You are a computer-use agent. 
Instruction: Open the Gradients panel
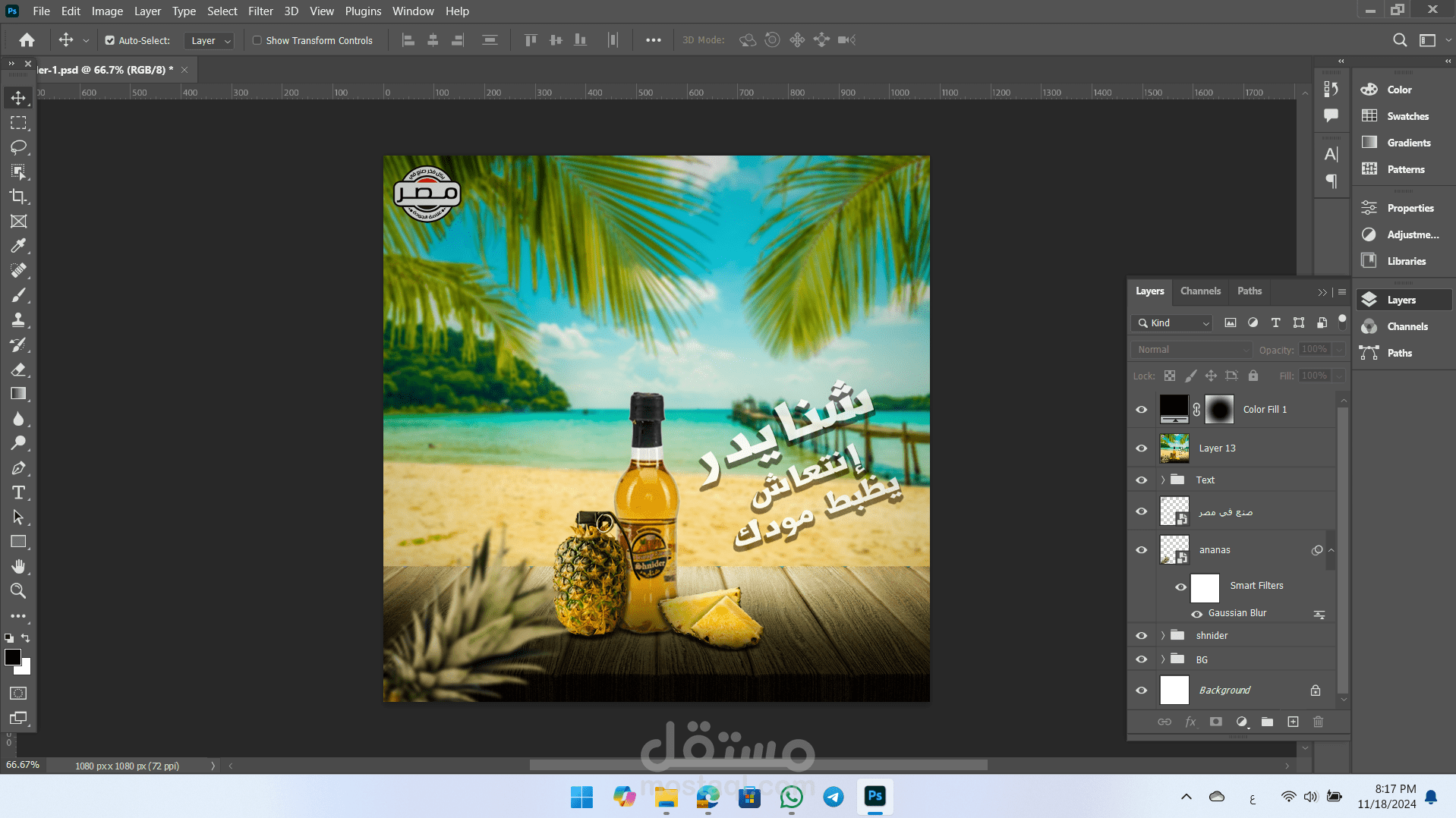click(1404, 143)
